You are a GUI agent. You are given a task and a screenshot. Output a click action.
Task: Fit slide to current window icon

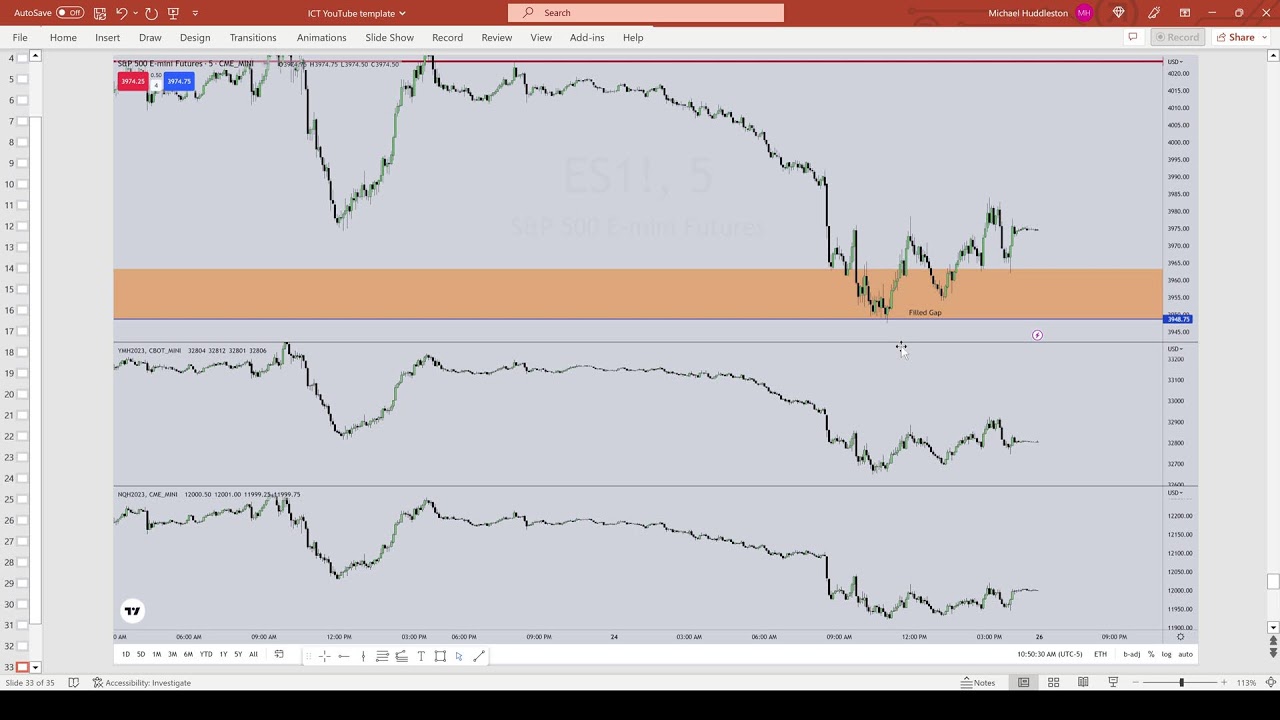(x=1268, y=683)
